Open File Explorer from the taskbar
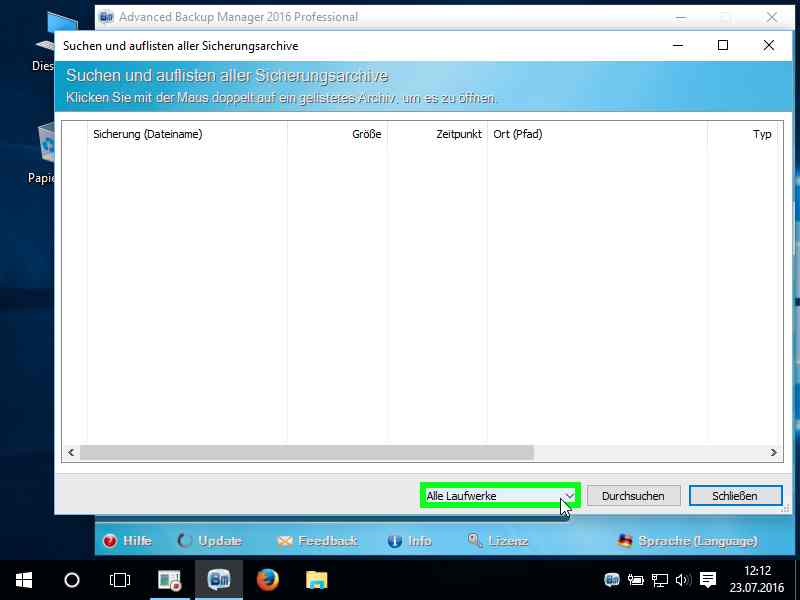The height and width of the screenshot is (600, 800). [x=316, y=580]
